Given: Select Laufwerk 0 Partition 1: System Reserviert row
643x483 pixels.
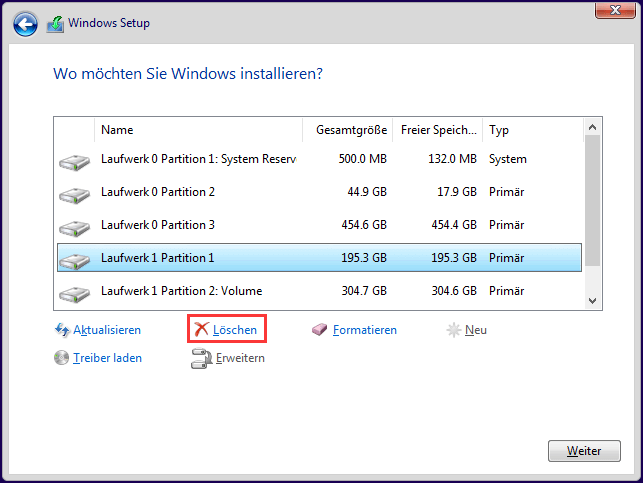Looking at the screenshot, I should pyautogui.click(x=319, y=159).
